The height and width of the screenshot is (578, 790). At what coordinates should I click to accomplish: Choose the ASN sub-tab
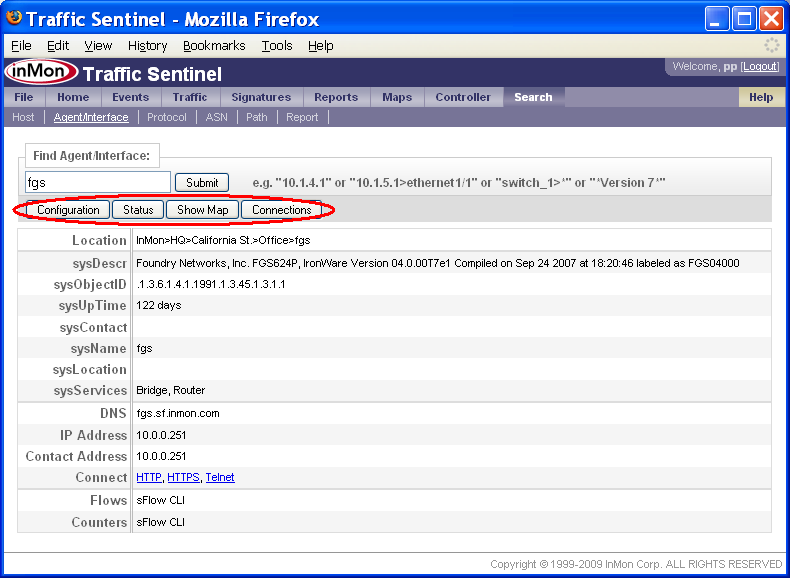click(x=217, y=117)
